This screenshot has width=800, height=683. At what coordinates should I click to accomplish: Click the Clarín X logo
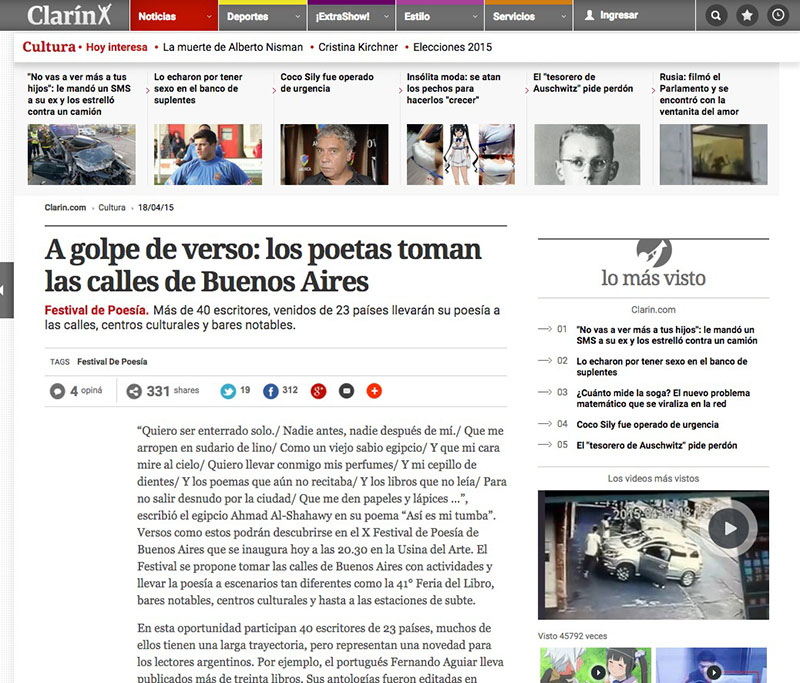click(69, 15)
